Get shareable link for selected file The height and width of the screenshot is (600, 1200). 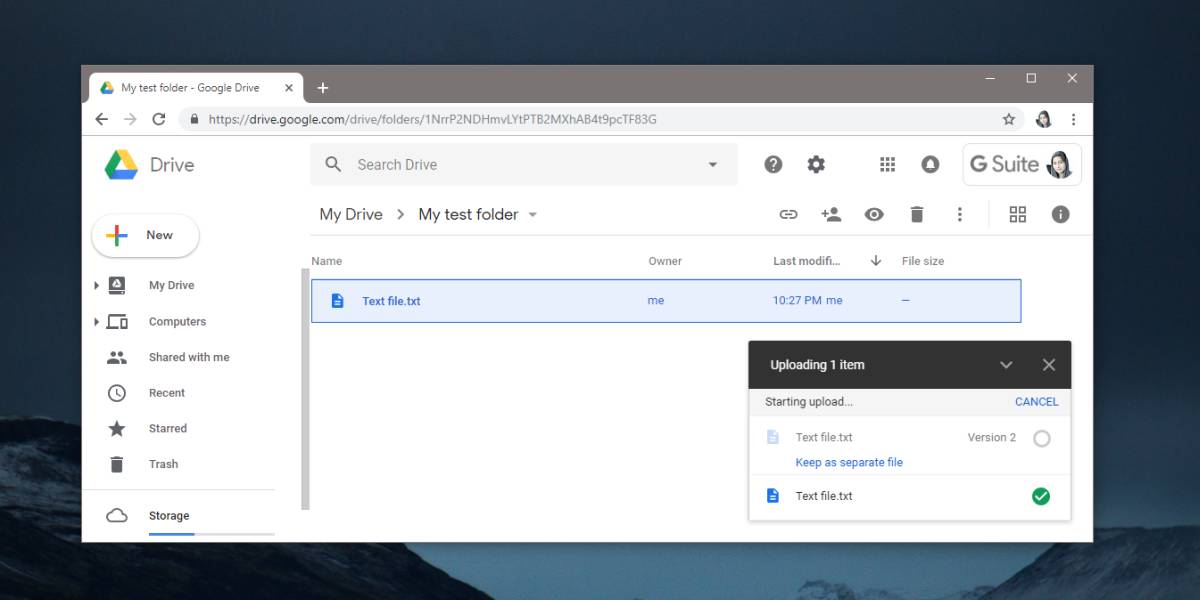coord(788,214)
